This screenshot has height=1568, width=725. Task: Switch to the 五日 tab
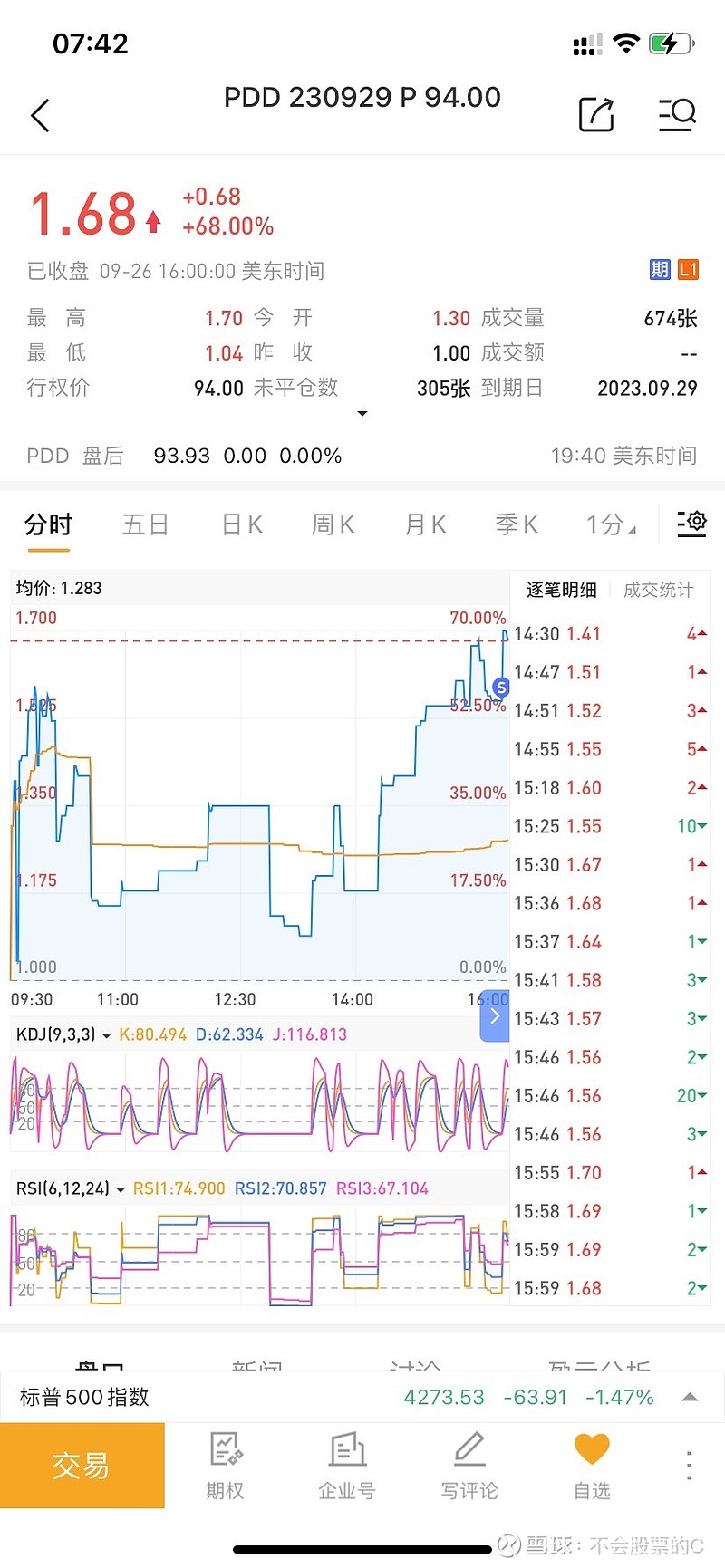(x=146, y=524)
